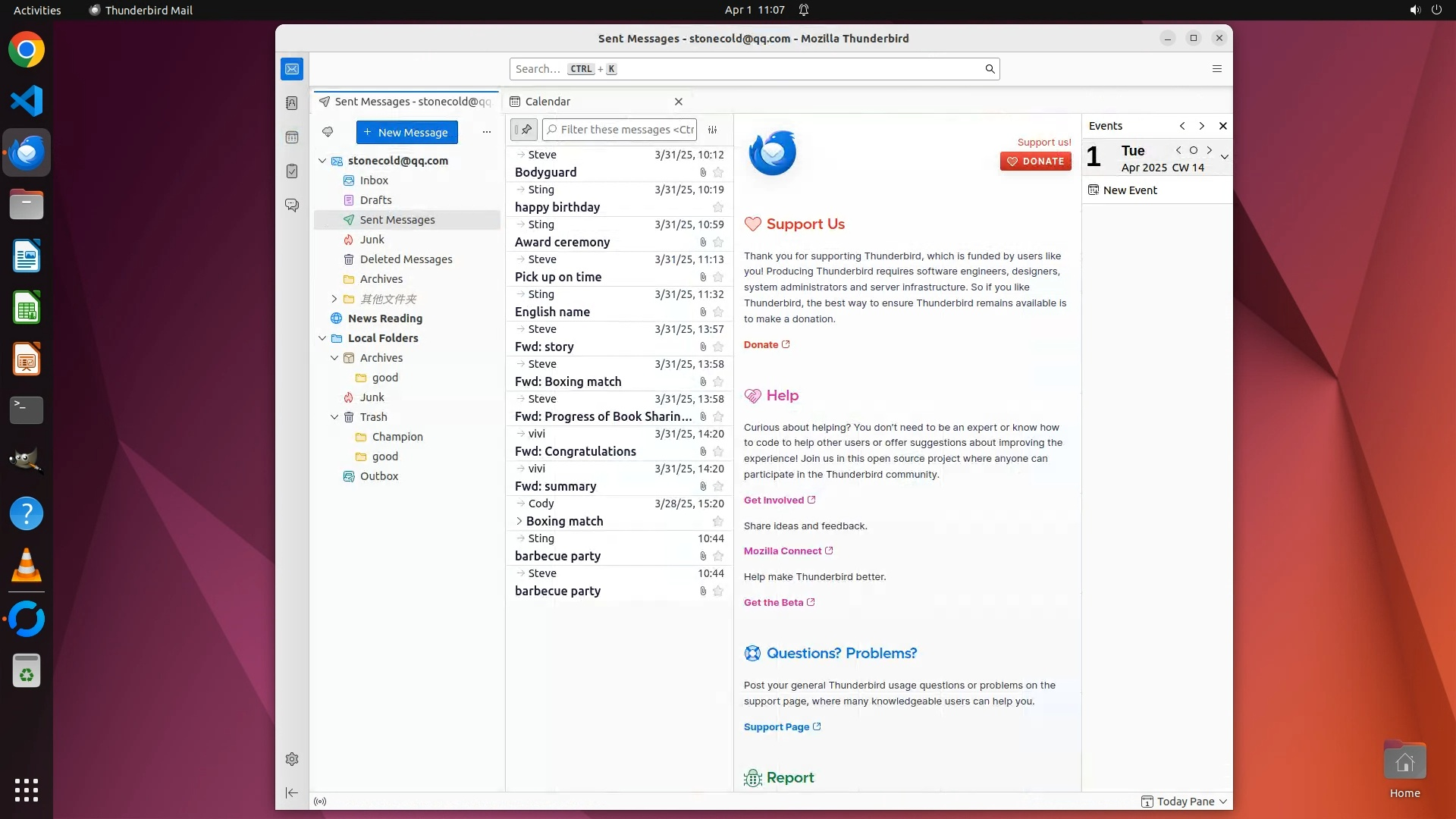Click the Get Messages cloud icon
This screenshot has width=1456, height=819.
coord(328,132)
